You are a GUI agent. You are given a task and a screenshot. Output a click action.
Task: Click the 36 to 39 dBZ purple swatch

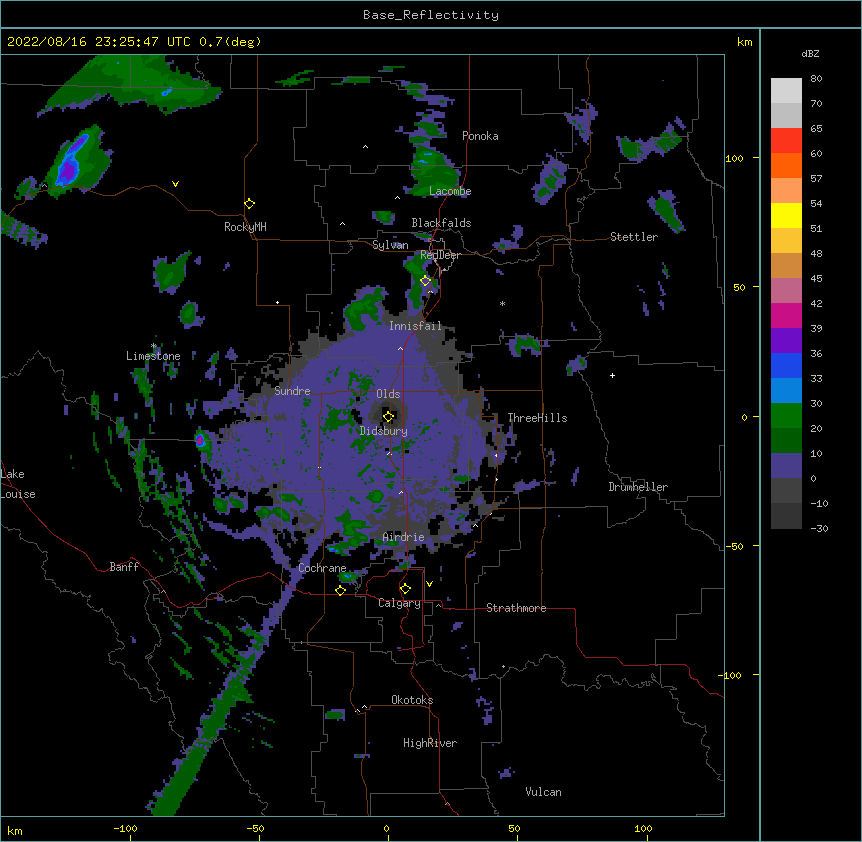tap(786, 340)
